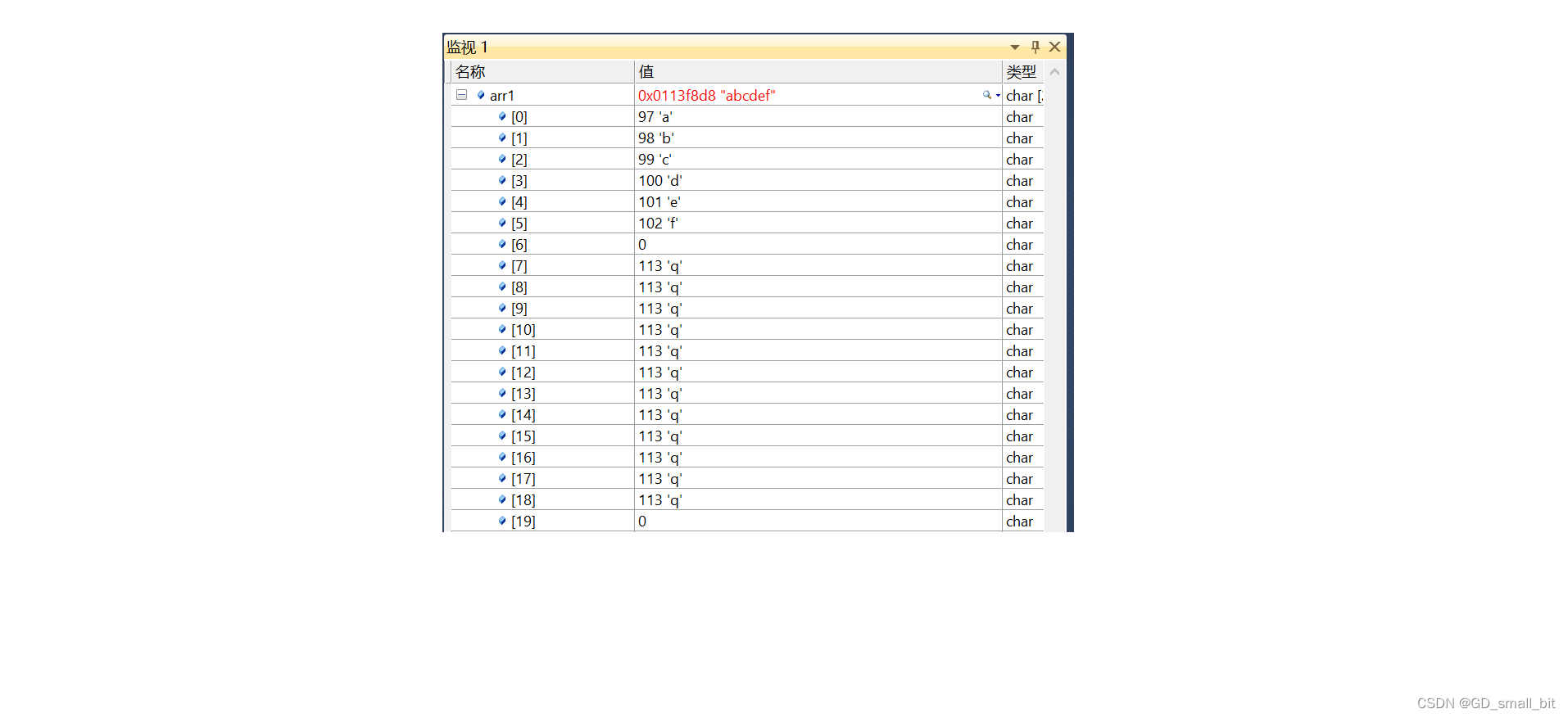This screenshot has height=718, width=1568.
Task: Select the value 98 'b'
Action: tap(656, 138)
